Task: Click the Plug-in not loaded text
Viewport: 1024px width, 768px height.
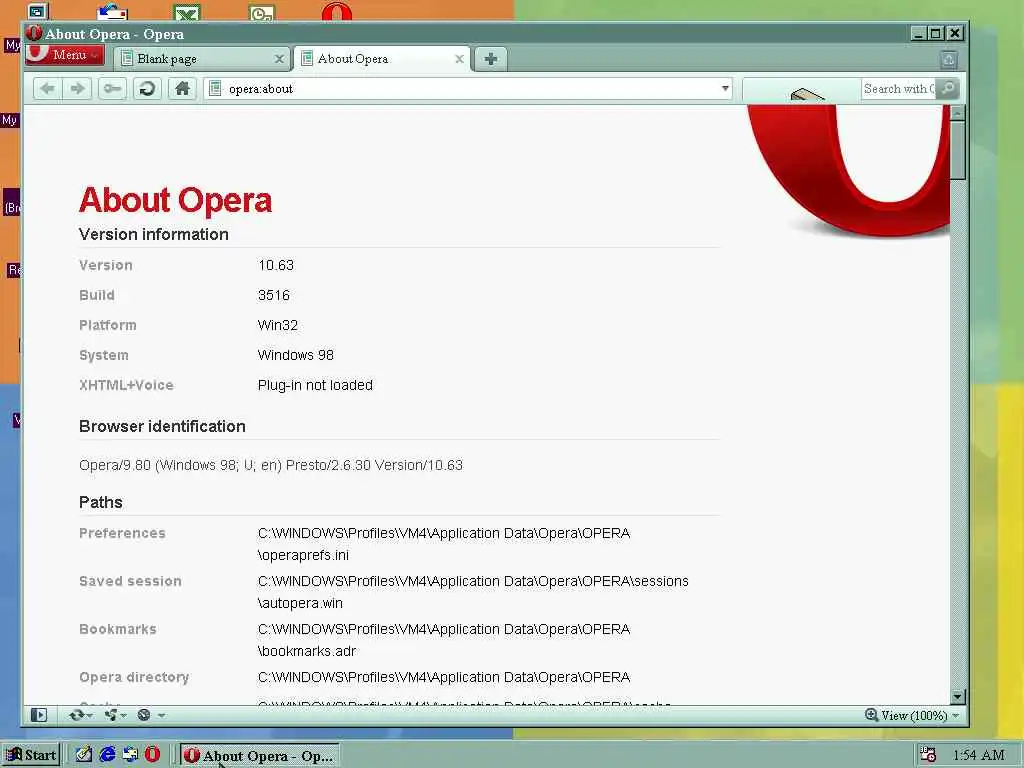Action: tap(315, 385)
